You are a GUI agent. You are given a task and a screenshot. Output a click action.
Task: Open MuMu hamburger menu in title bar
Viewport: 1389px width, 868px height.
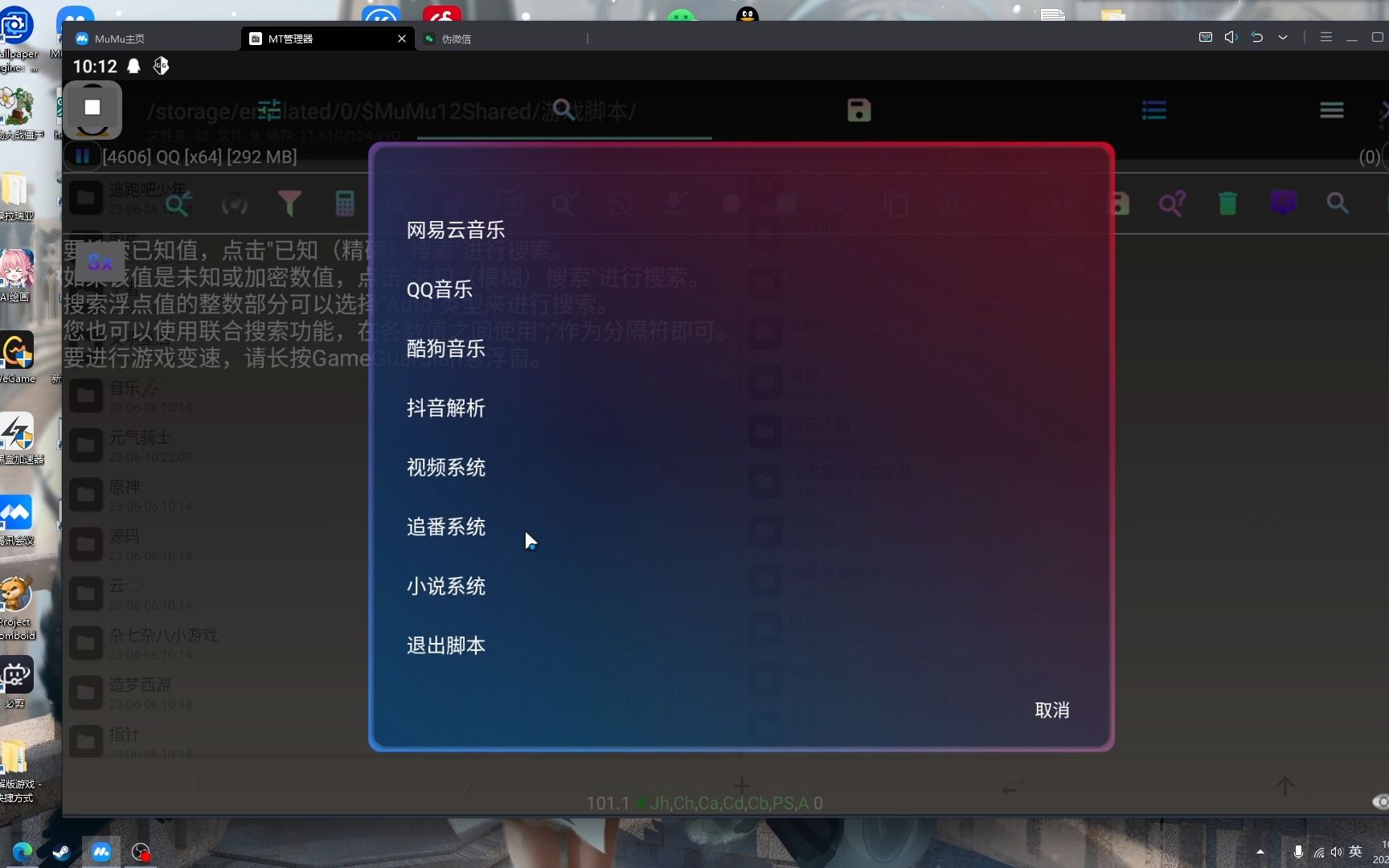pos(1326,37)
